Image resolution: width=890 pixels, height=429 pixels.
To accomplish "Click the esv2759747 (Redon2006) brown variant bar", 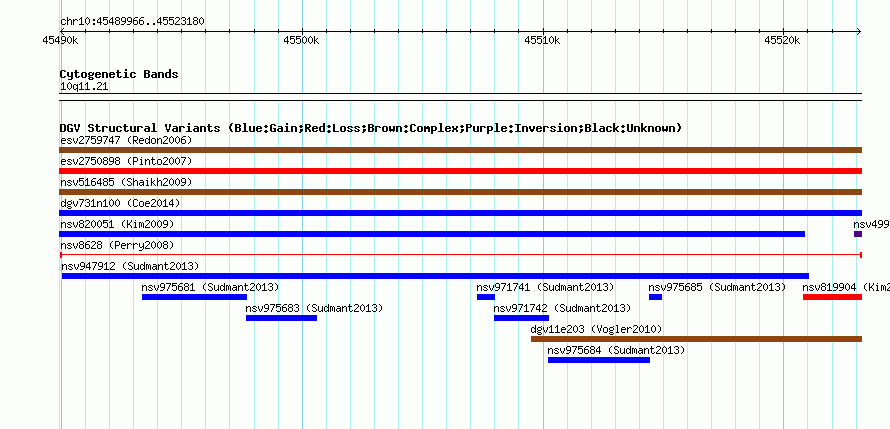I will (460, 150).
